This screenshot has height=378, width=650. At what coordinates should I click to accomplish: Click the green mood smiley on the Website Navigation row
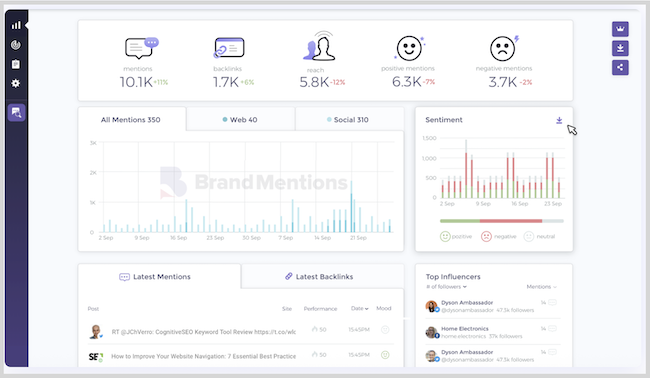click(x=385, y=355)
